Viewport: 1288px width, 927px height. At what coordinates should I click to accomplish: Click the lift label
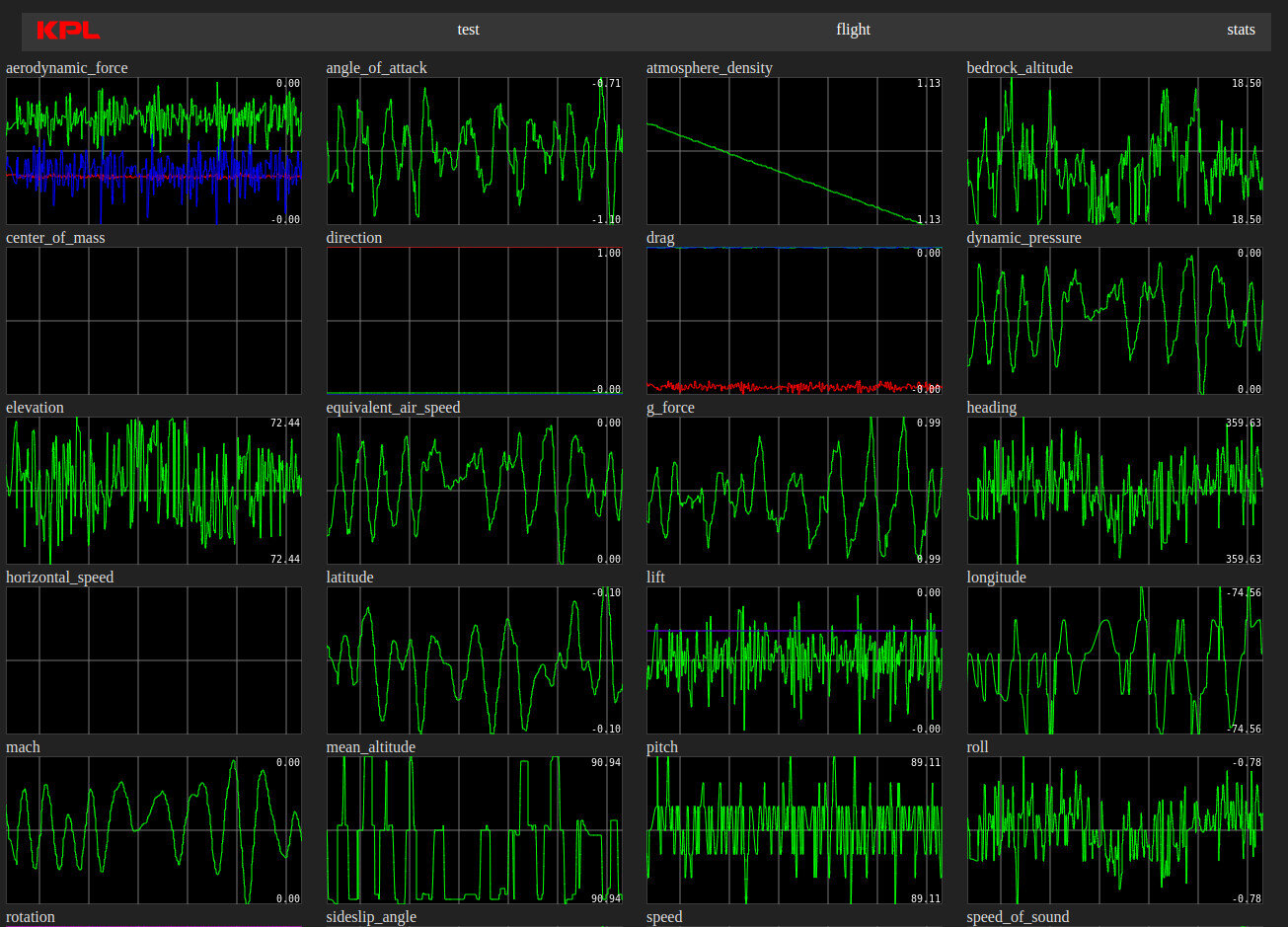[656, 578]
